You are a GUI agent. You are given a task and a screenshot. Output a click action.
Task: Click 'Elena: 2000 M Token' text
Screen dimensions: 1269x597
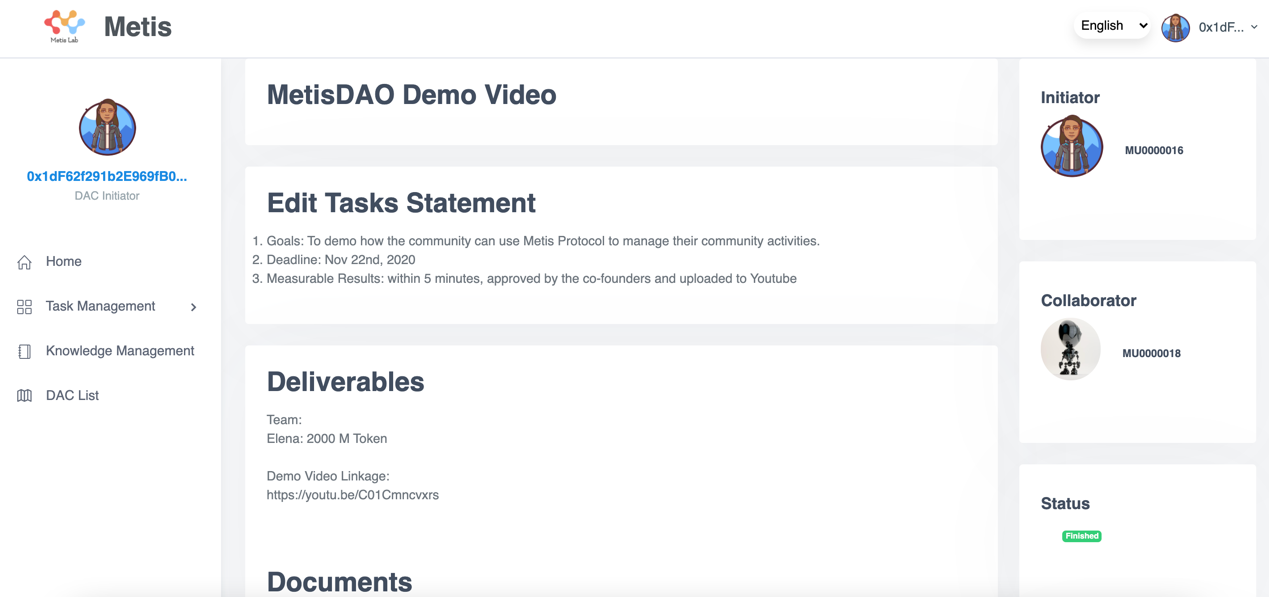point(327,439)
